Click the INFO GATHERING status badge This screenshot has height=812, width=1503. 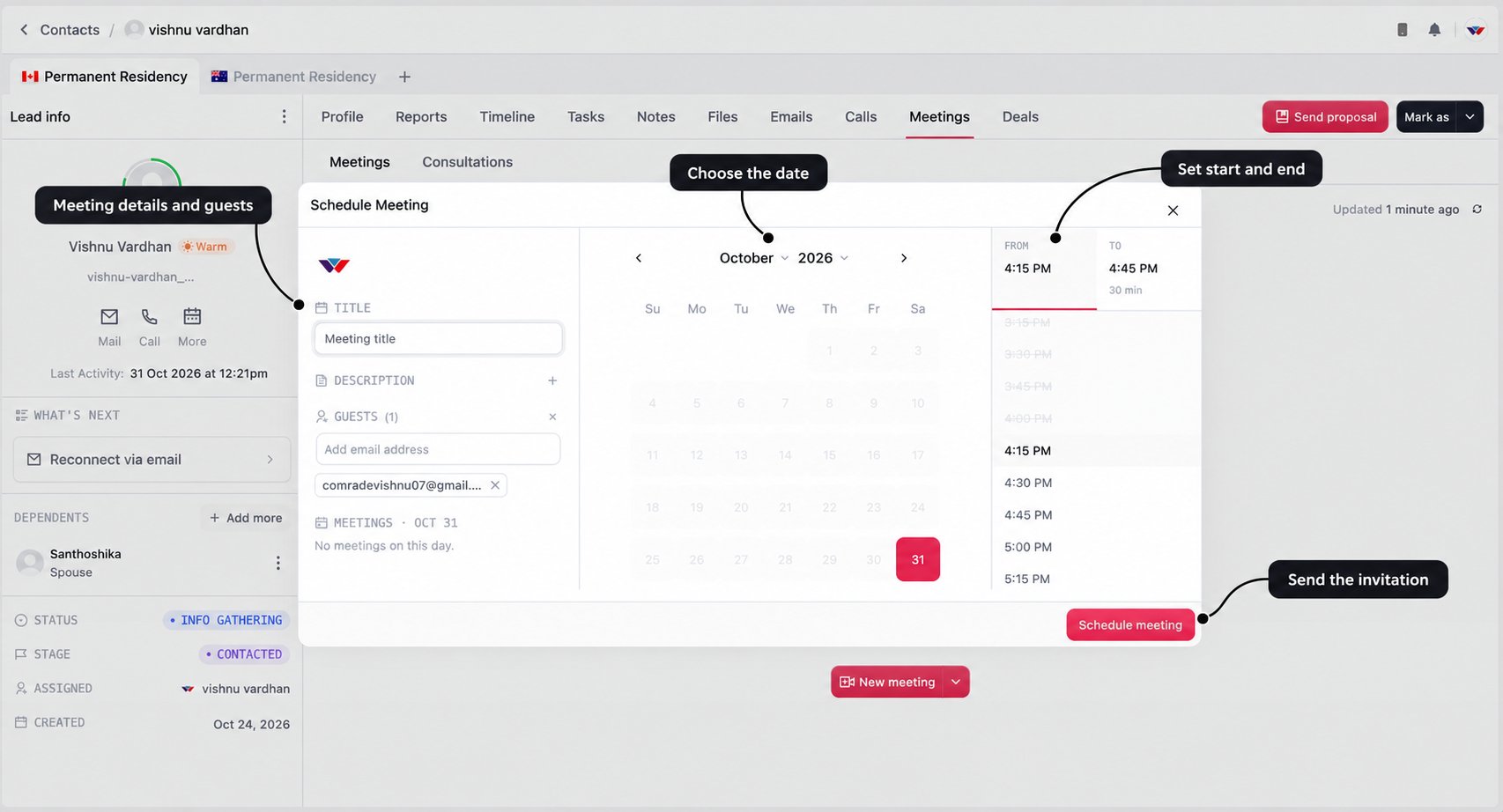coord(226,620)
